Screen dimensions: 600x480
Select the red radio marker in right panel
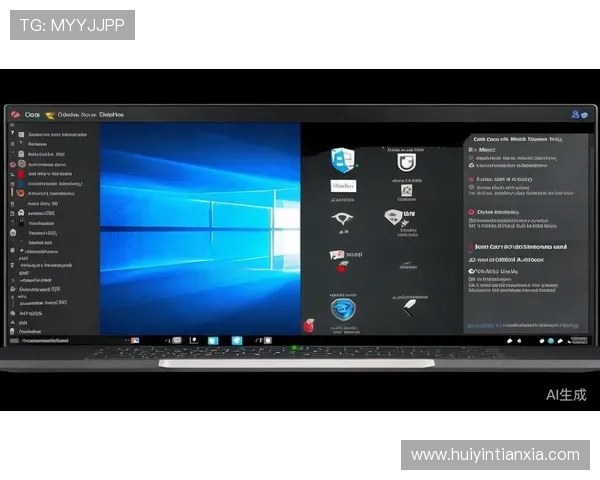pos(471,212)
